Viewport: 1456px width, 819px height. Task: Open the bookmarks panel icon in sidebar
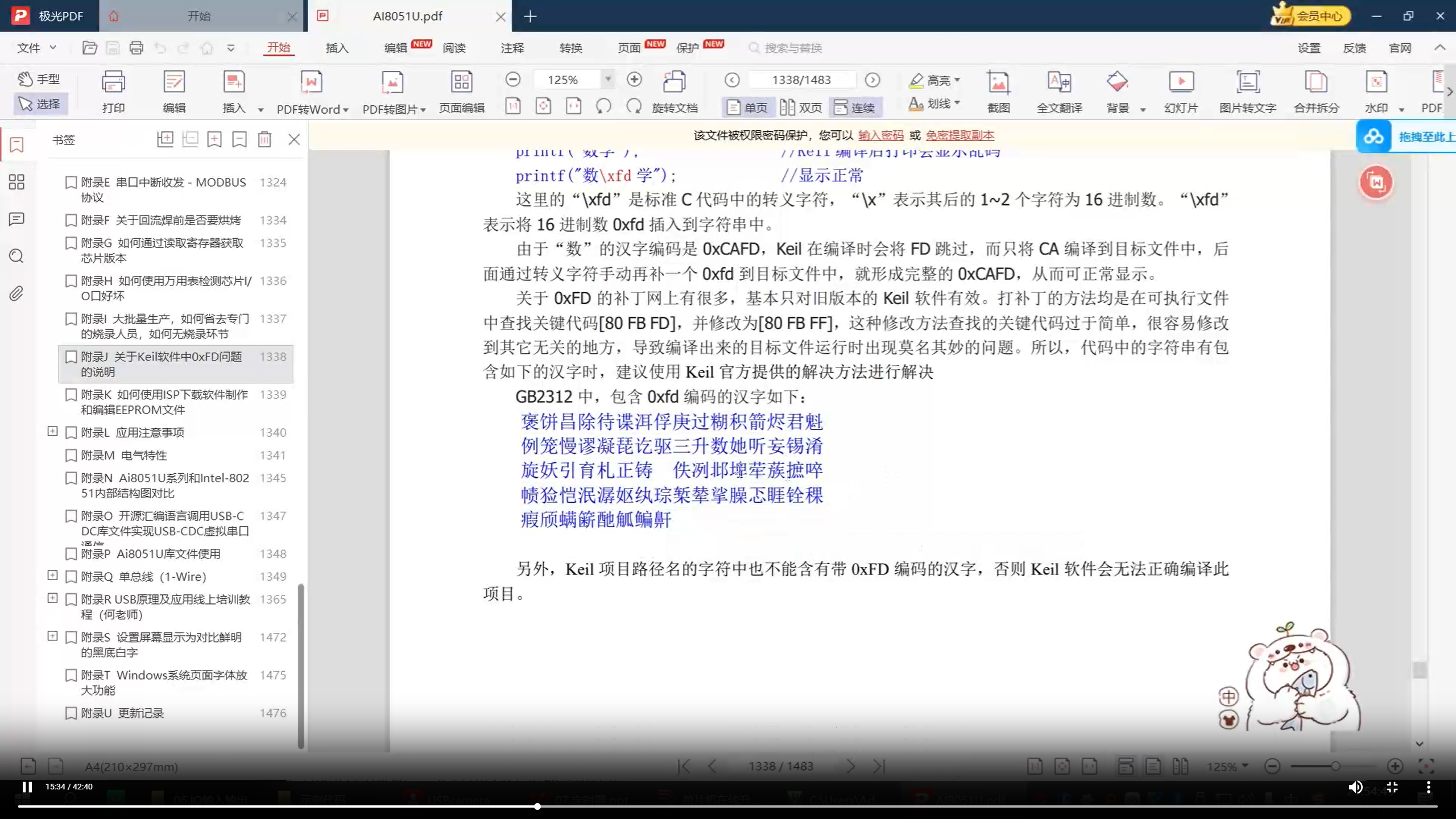click(x=16, y=145)
